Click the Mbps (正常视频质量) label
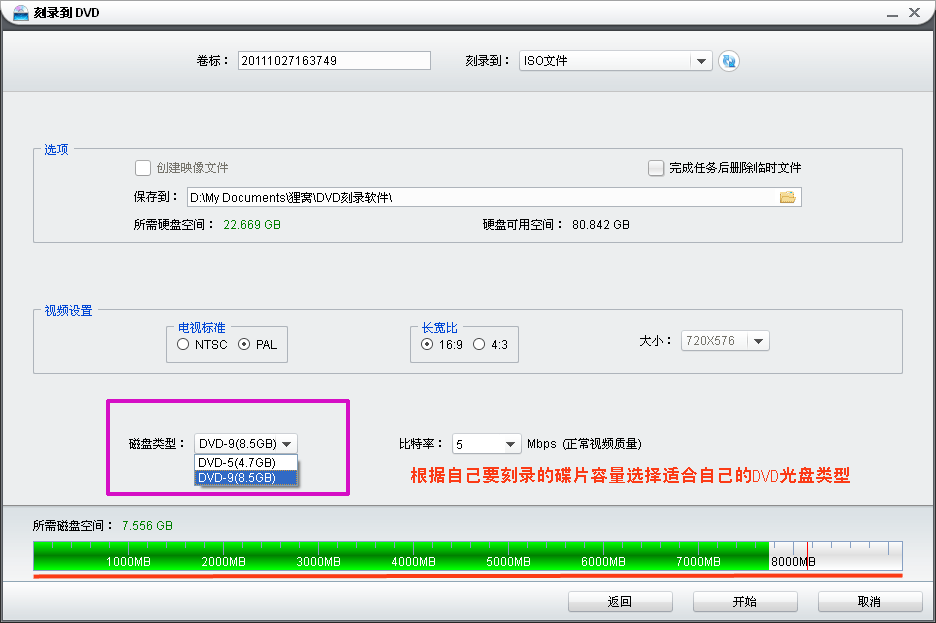Viewport: 936px width, 623px height. (584, 444)
